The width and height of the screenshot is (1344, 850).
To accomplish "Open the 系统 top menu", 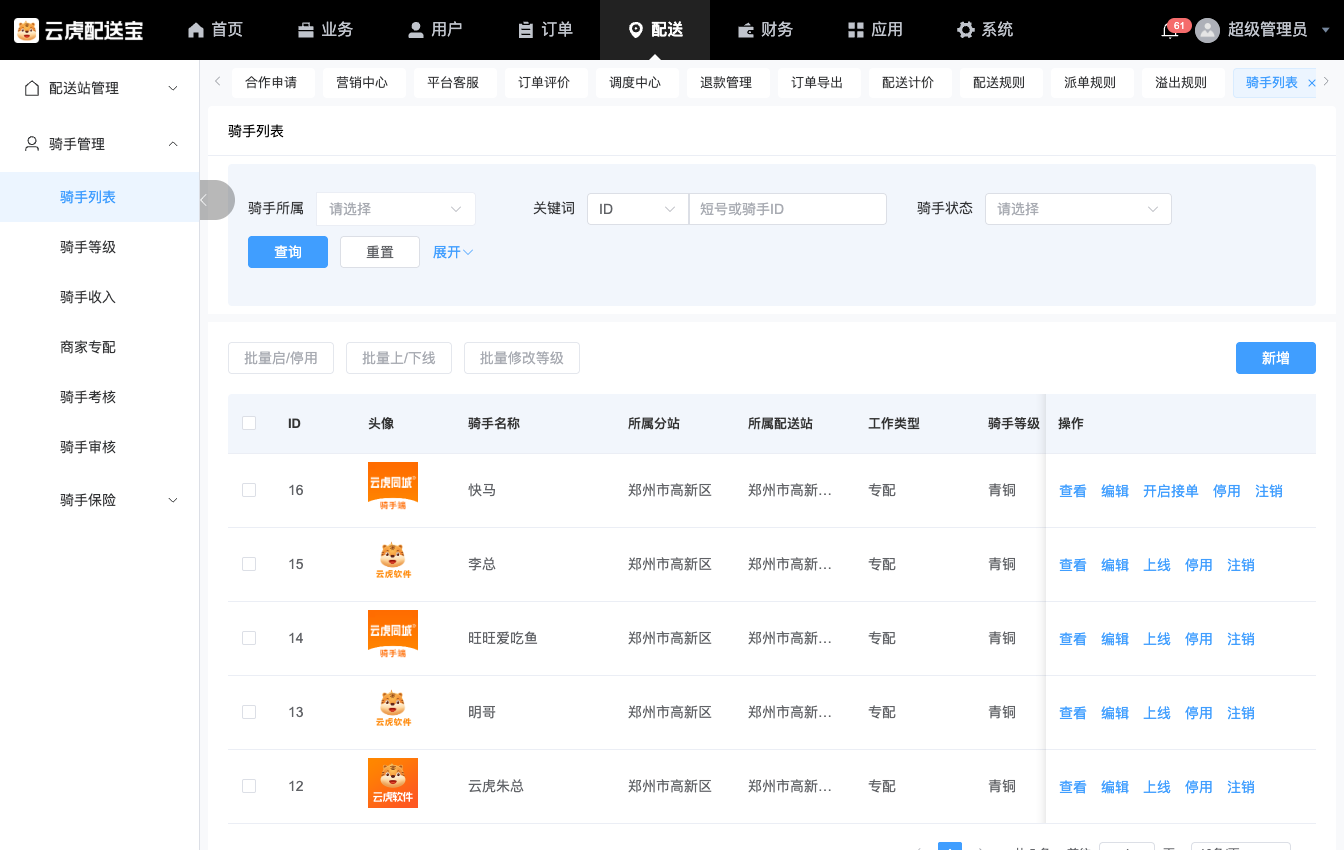I will click(x=985, y=30).
